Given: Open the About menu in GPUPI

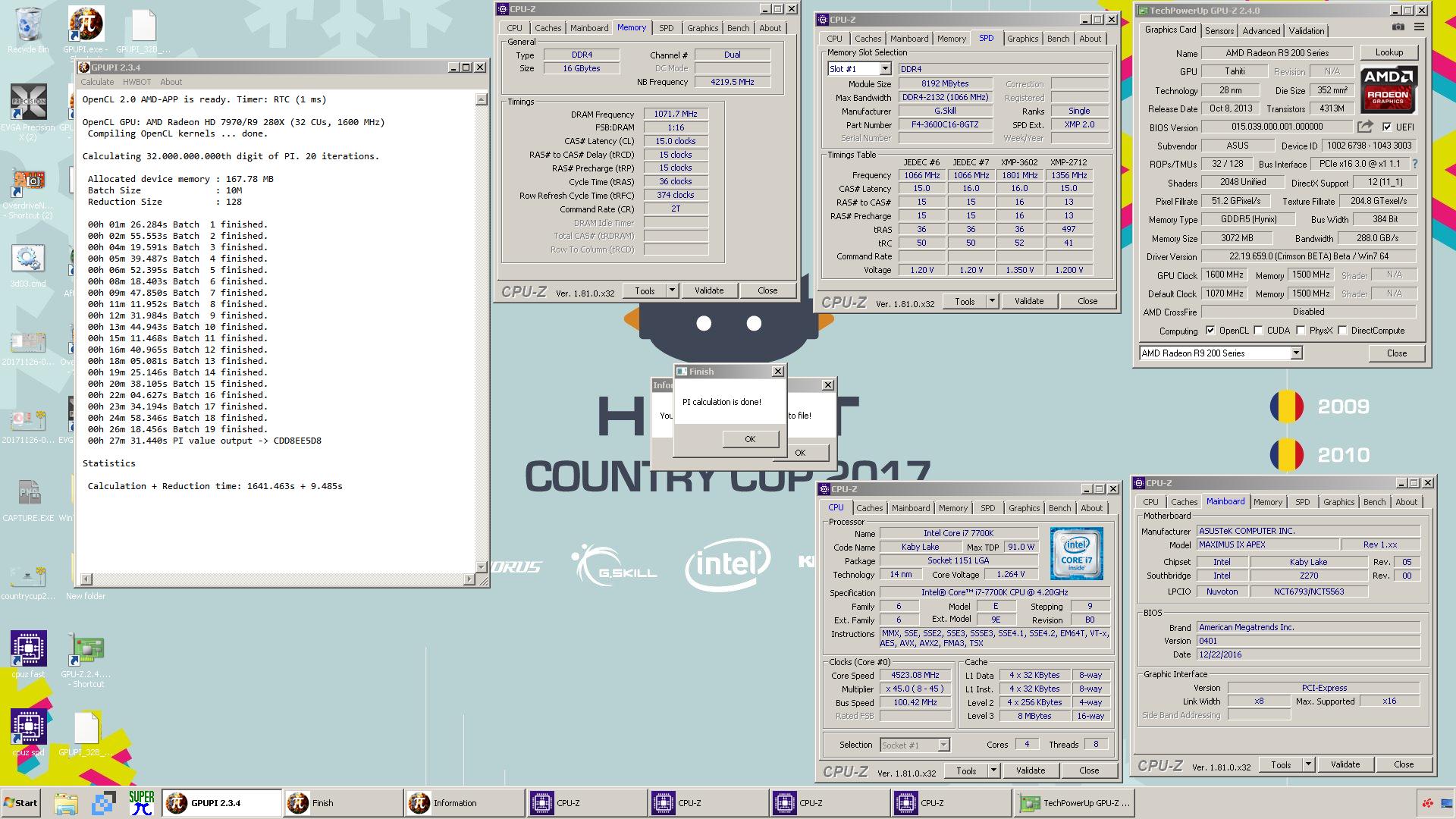Looking at the screenshot, I should pos(171,82).
